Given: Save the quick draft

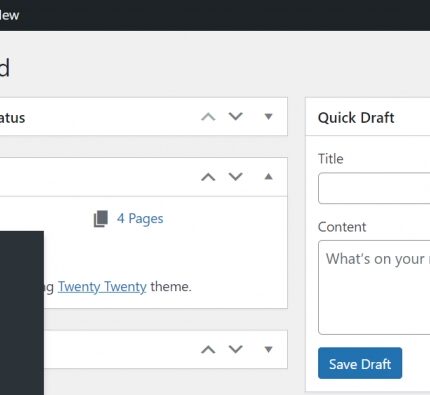Looking at the screenshot, I should [360, 363].
